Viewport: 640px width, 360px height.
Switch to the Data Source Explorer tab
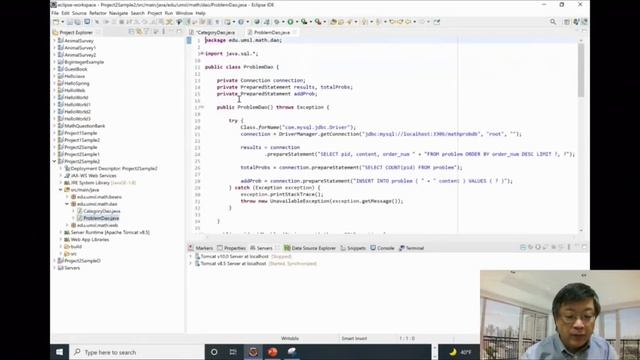(x=310, y=248)
